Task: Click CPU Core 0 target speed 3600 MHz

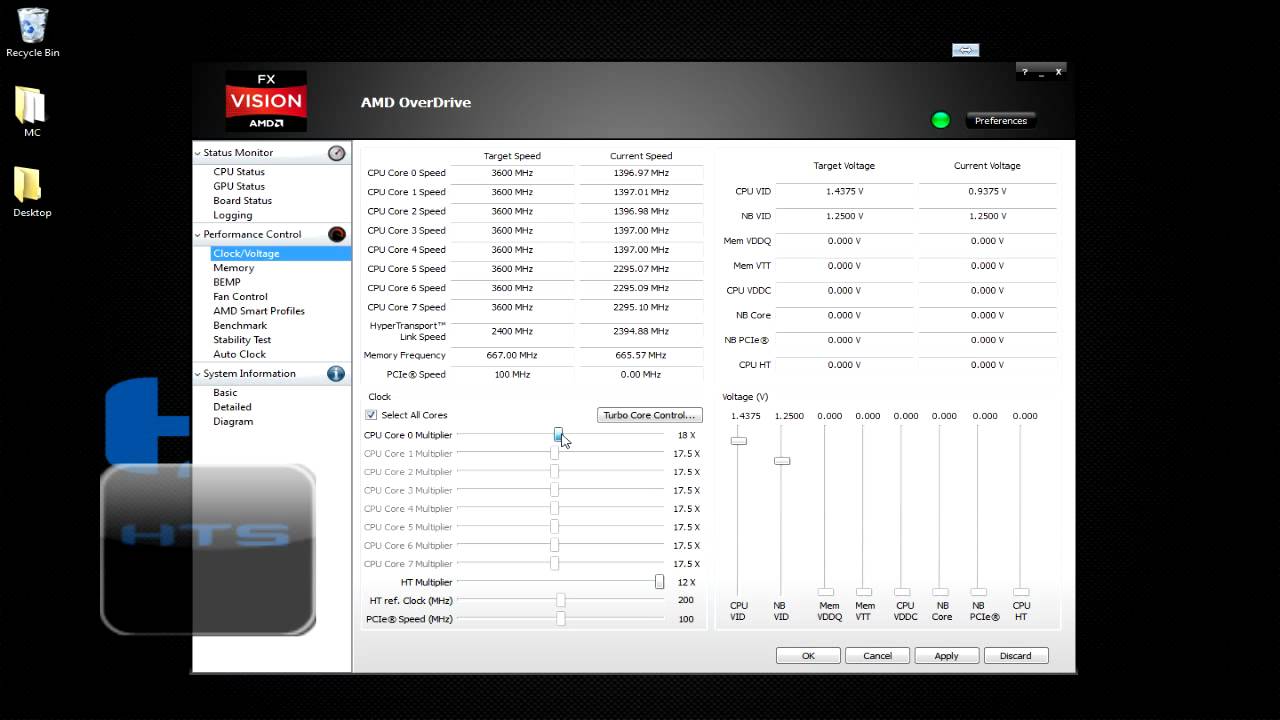Action: point(512,173)
